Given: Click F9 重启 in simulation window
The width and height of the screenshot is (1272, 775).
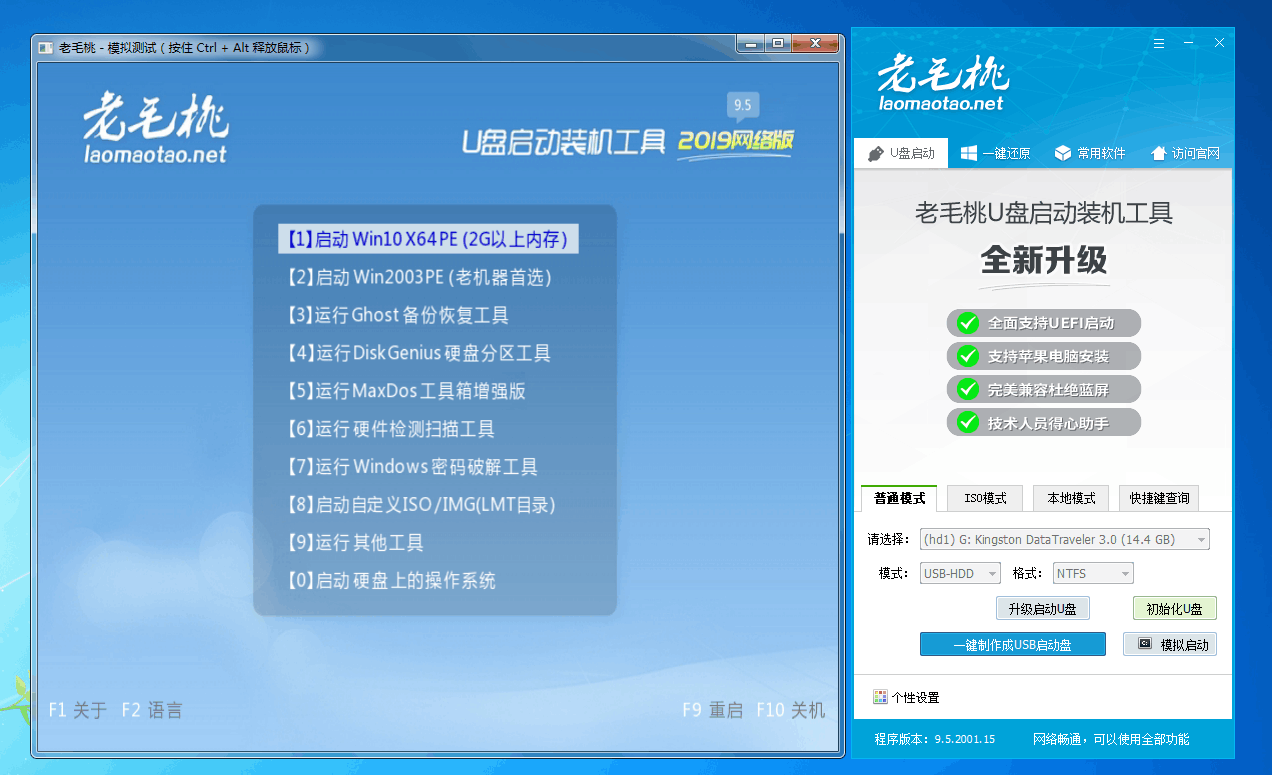Looking at the screenshot, I should pyautogui.click(x=712, y=710).
